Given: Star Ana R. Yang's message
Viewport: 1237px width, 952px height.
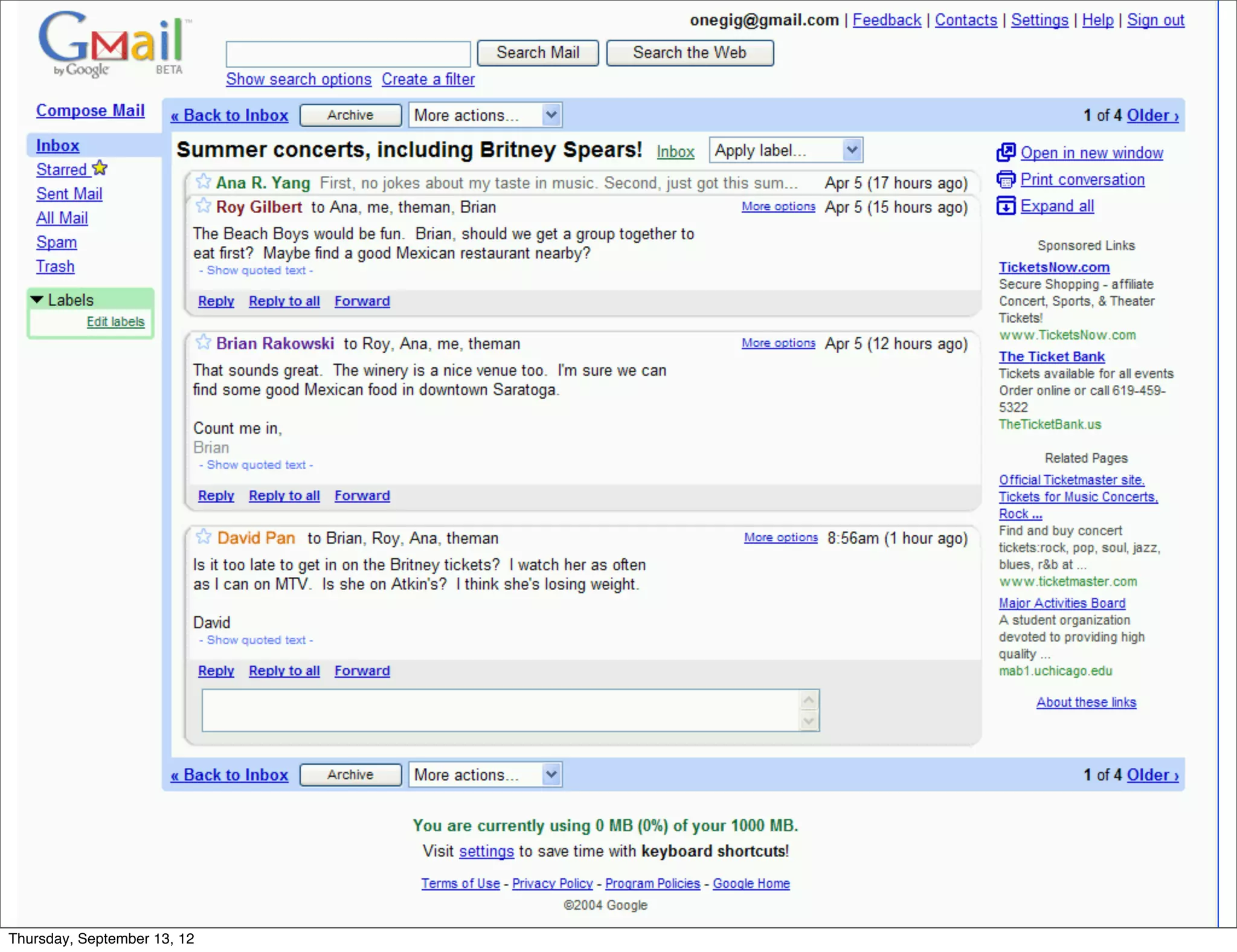Looking at the screenshot, I should click(204, 181).
